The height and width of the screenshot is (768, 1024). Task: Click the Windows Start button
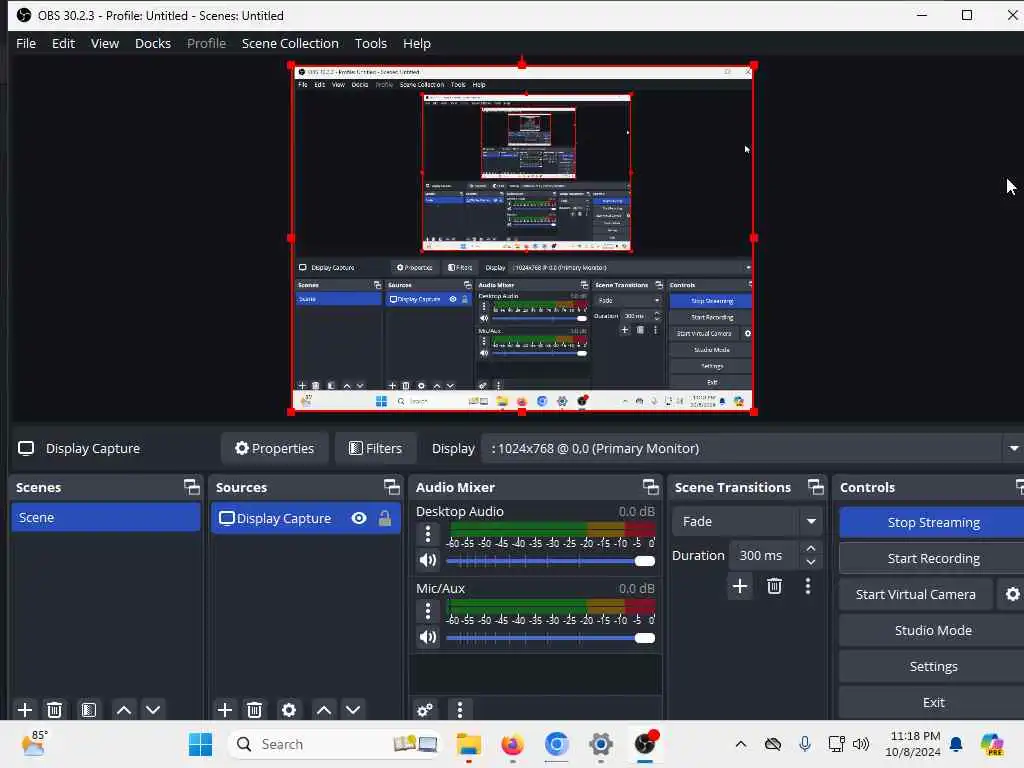pos(200,744)
